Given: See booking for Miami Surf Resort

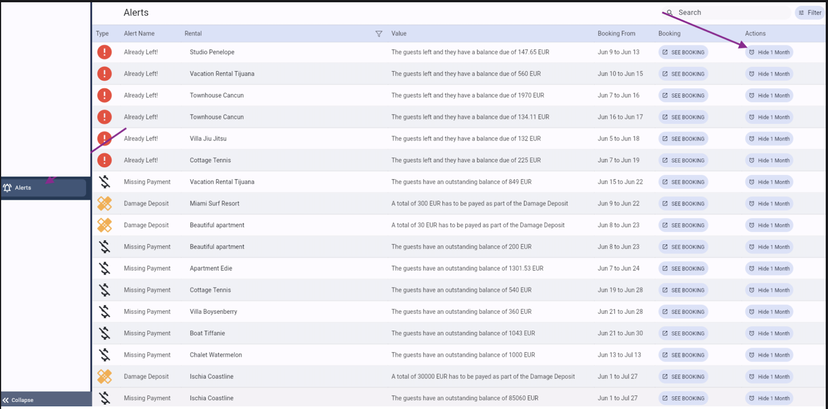Looking at the screenshot, I should pos(683,203).
